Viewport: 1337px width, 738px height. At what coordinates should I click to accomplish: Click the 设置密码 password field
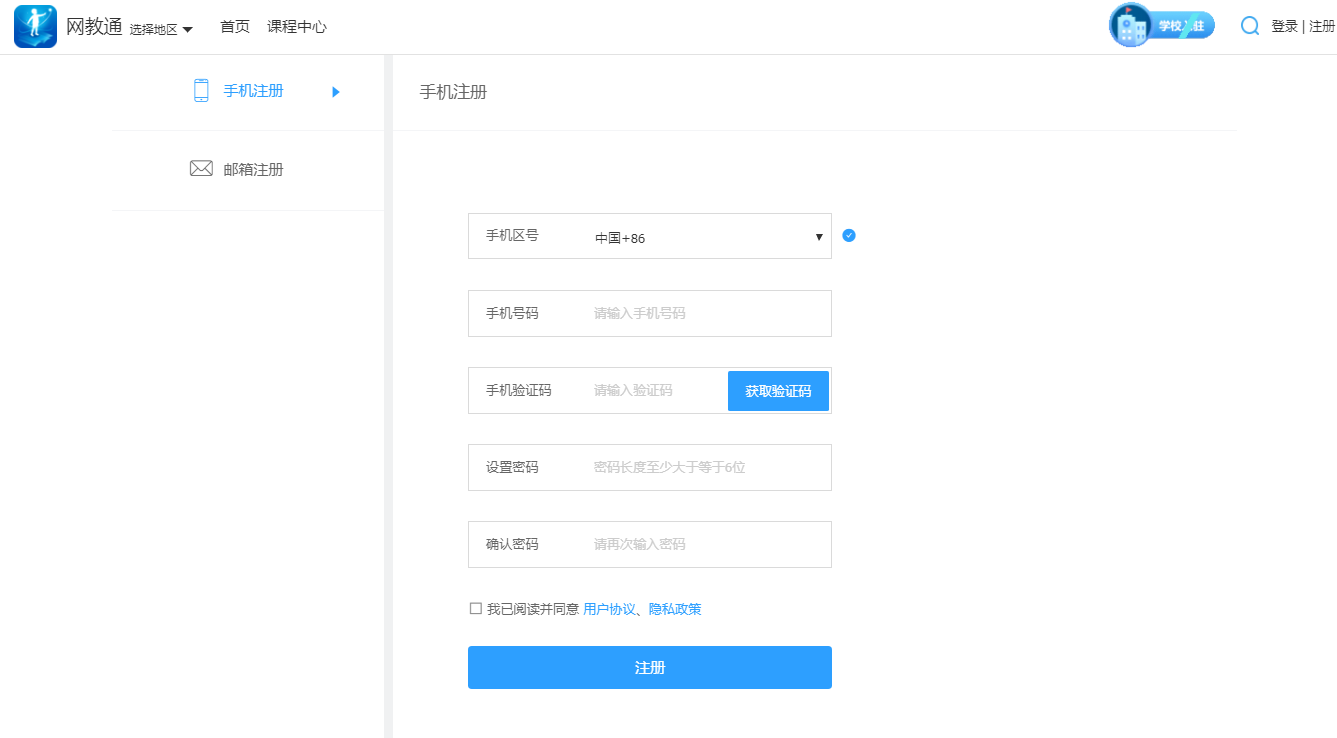(x=708, y=468)
